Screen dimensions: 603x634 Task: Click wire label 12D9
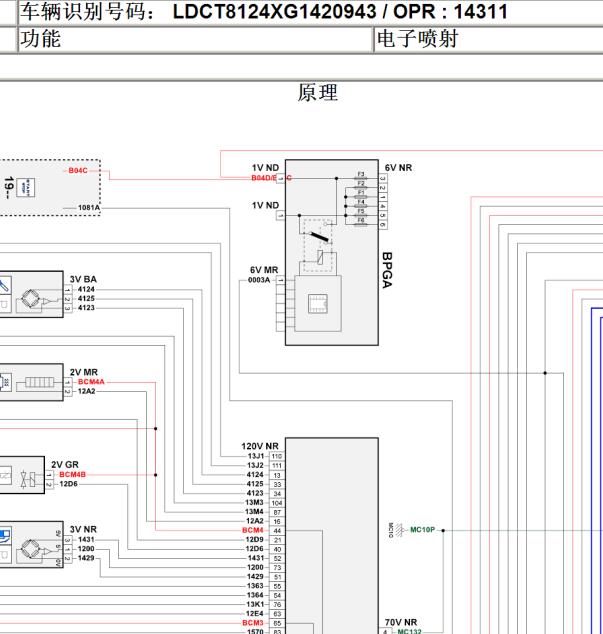coord(254,540)
